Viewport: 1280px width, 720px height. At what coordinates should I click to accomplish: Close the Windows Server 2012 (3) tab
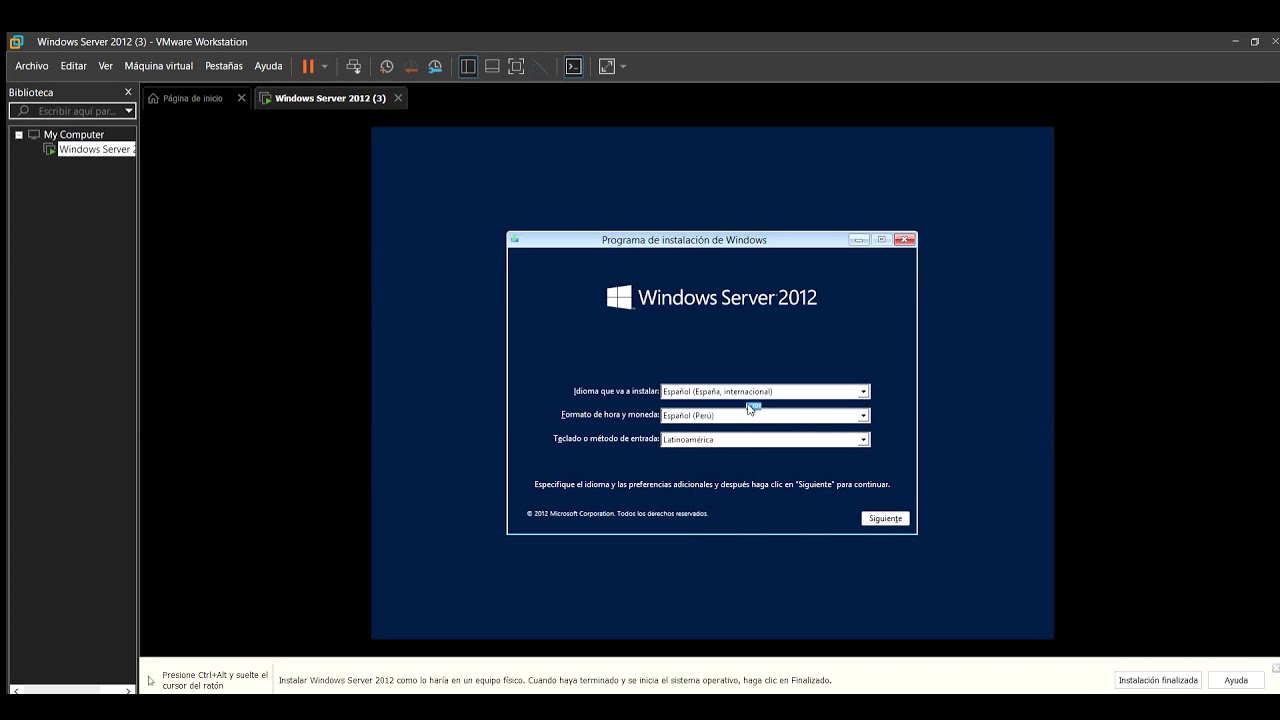[x=398, y=98]
